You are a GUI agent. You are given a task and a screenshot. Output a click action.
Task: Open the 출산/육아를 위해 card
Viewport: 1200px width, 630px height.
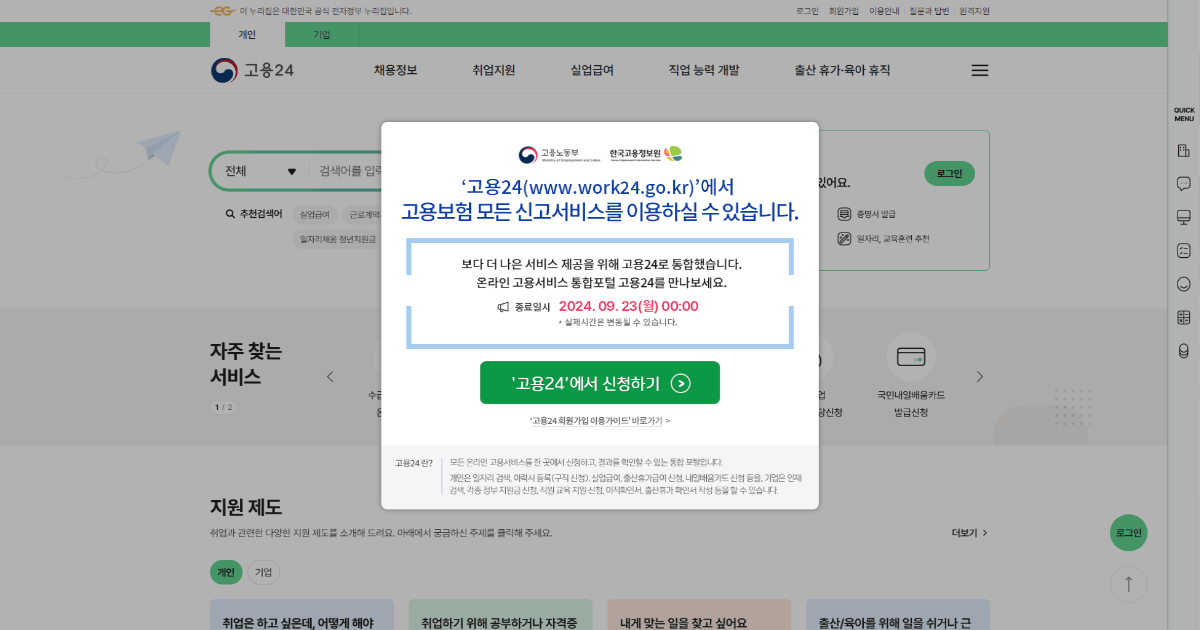898,615
